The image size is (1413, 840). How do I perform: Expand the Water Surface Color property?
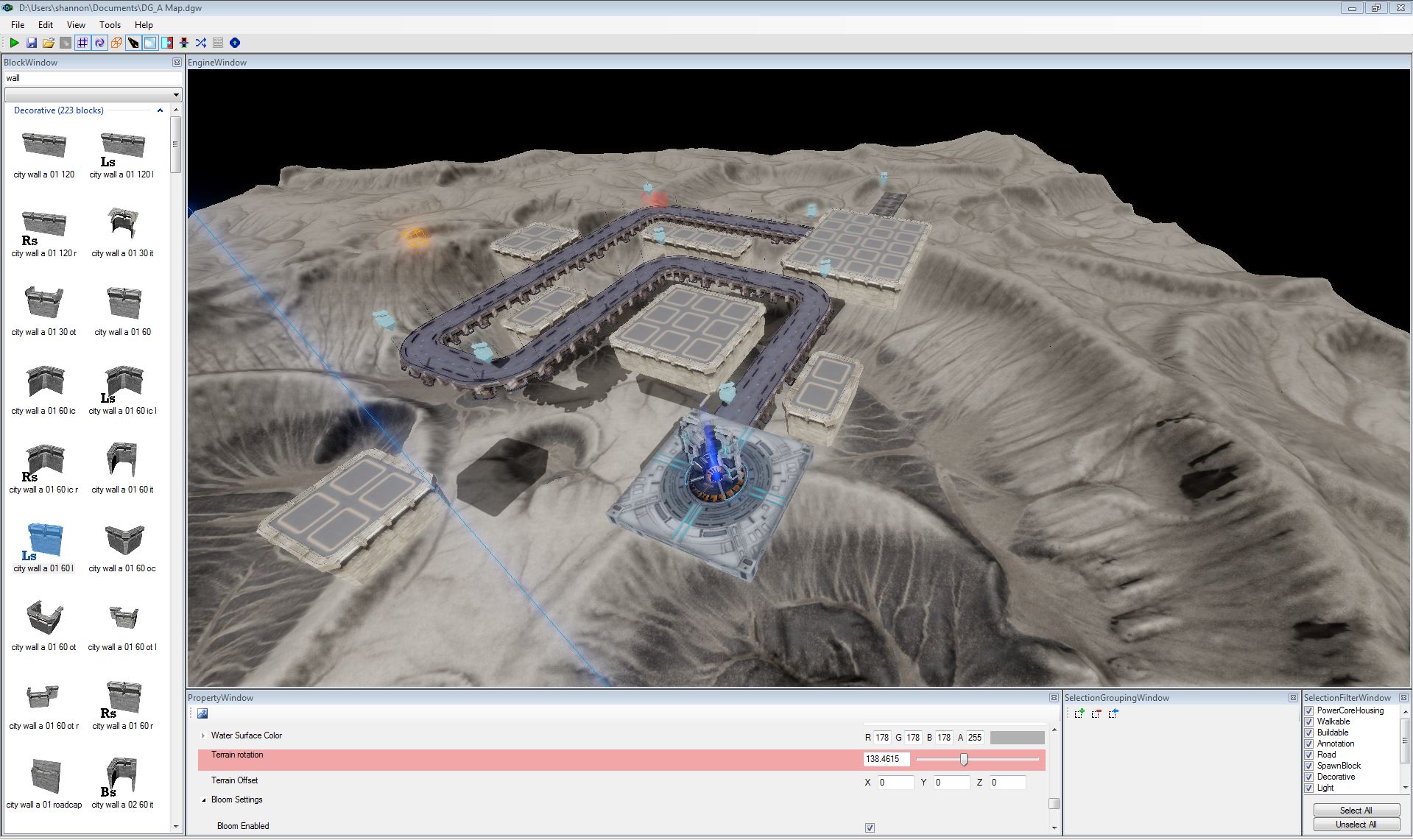pos(203,735)
